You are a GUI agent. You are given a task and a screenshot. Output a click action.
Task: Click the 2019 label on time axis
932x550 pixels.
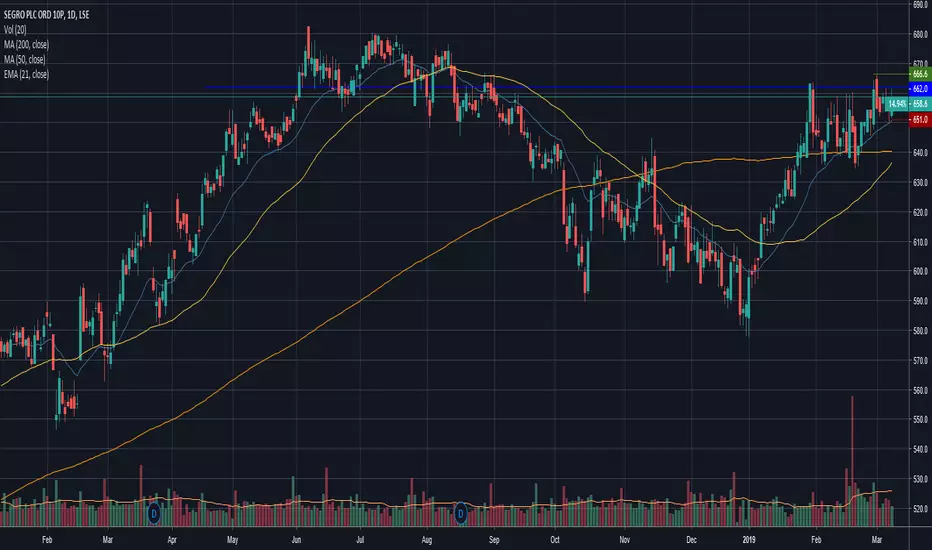(748, 540)
